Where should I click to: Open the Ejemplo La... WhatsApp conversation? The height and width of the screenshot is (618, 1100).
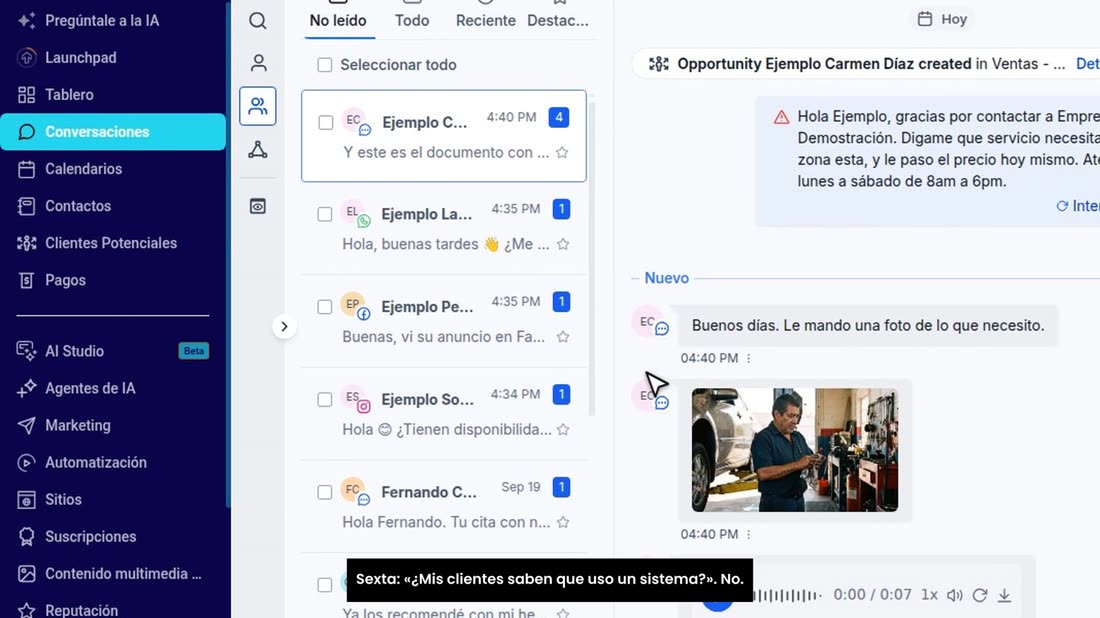(444, 229)
